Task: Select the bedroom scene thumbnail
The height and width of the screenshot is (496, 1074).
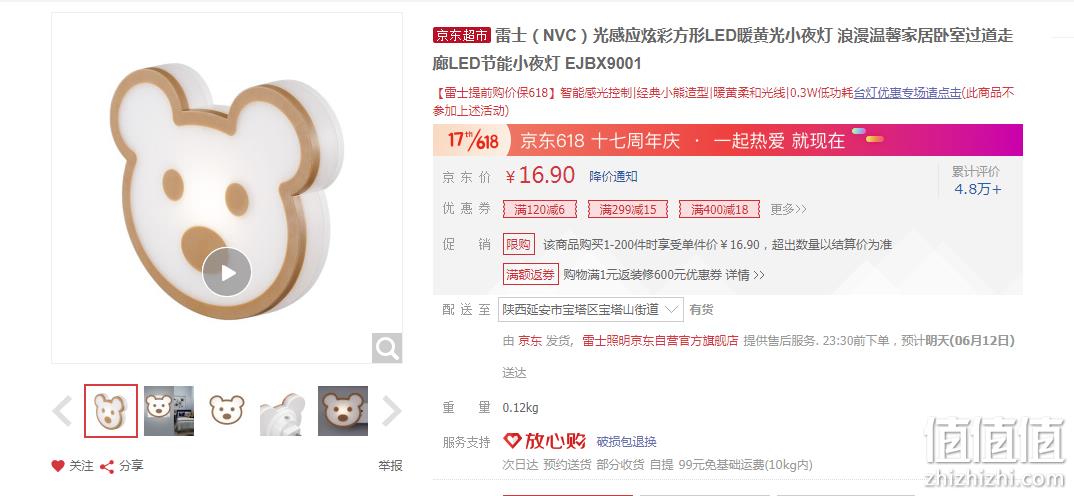Action: [168, 411]
